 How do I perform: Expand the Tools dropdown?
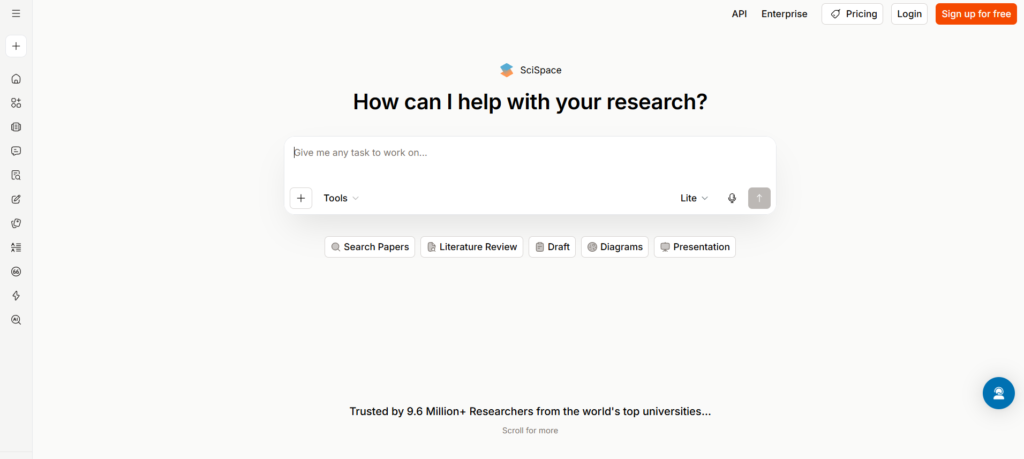click(x=341, y=198)
